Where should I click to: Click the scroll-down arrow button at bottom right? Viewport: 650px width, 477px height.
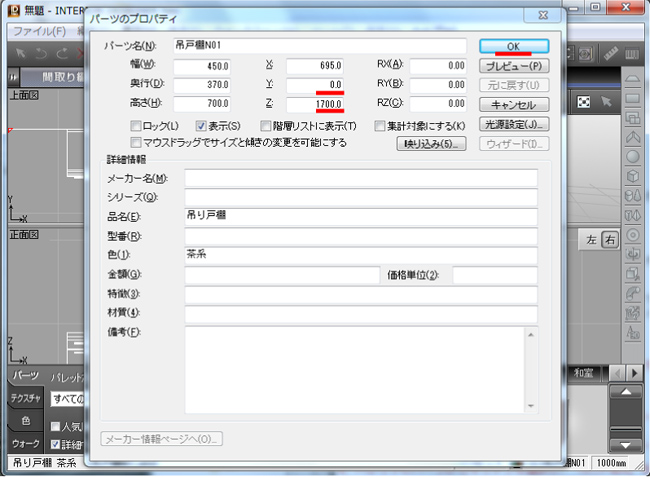pyautogui.click(x=625, y=444)
